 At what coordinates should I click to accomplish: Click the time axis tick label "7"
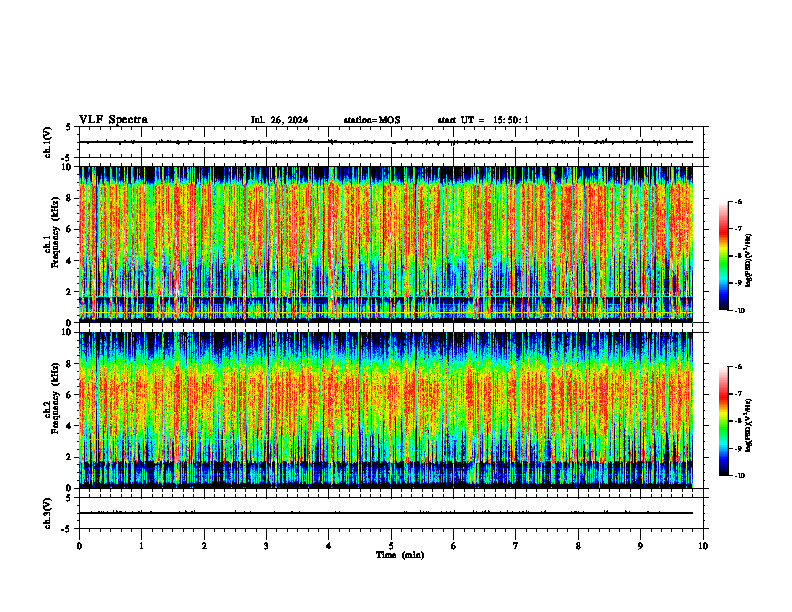click(516, 546)
